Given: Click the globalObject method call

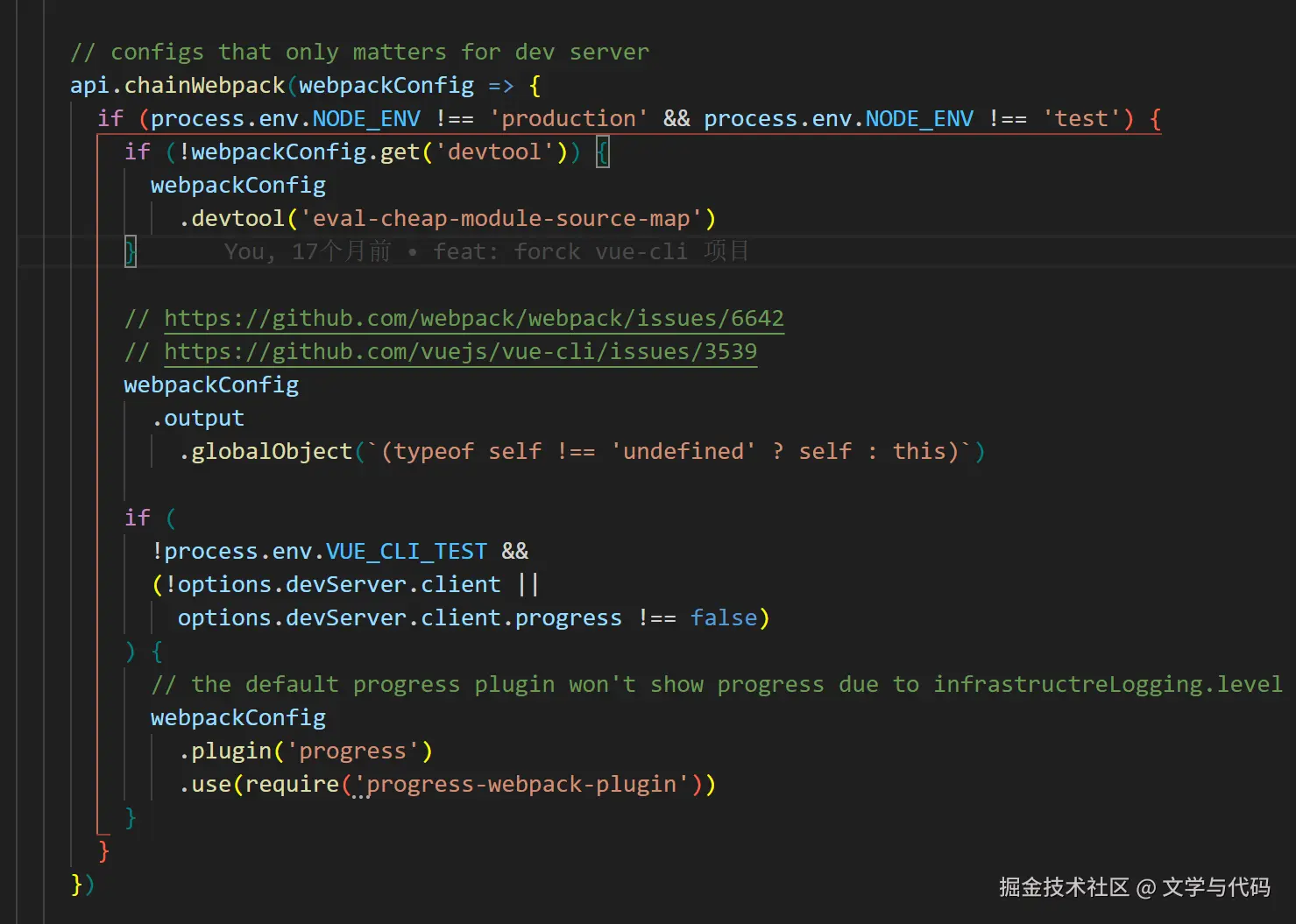Looking at the screenshot, I should [x=272, y=451].
